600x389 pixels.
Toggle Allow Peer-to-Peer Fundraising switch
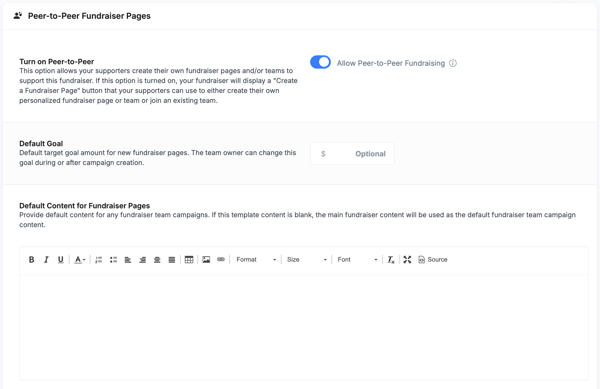point(320,62)
